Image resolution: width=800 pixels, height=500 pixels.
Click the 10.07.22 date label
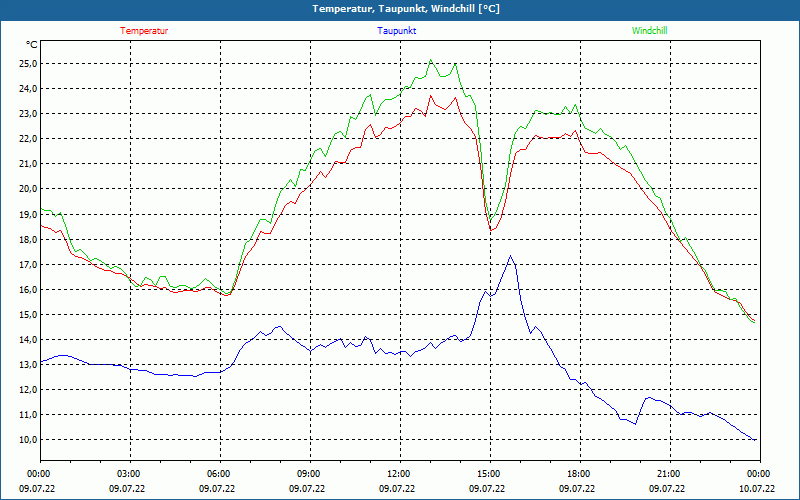coord(757,489)
